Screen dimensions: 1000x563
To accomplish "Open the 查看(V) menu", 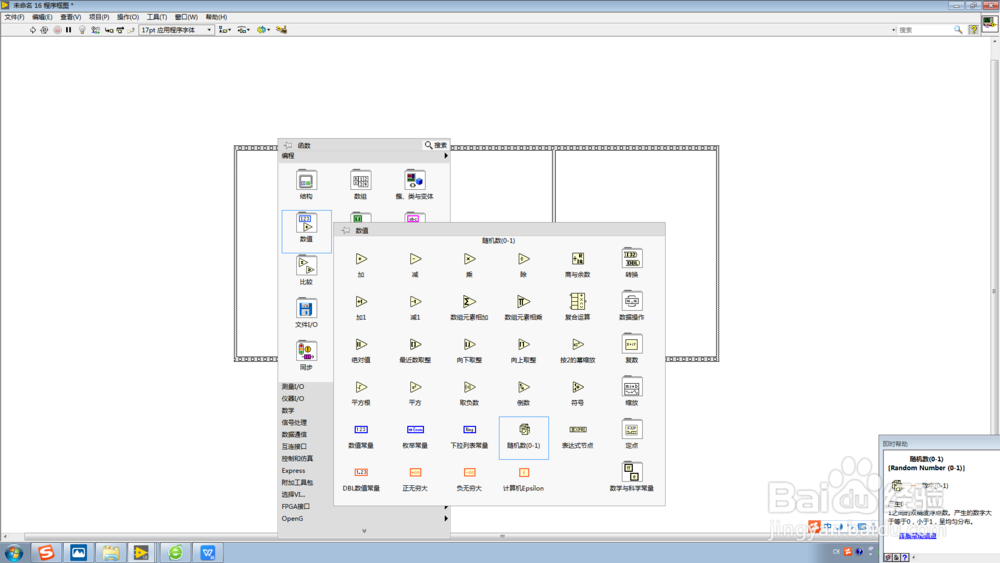I will (70, 17).
